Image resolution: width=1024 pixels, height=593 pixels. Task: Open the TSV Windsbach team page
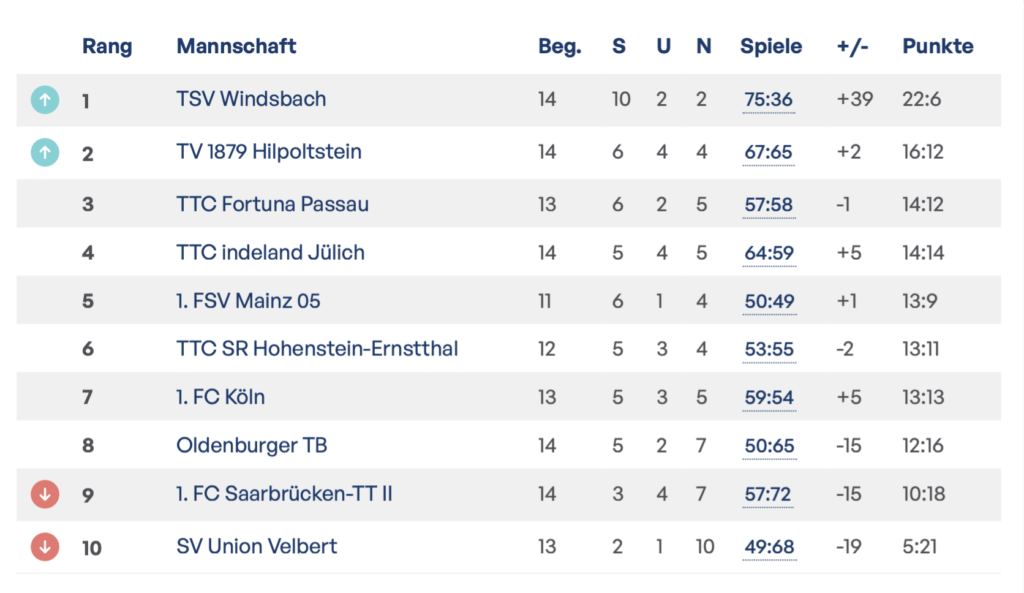251,99
